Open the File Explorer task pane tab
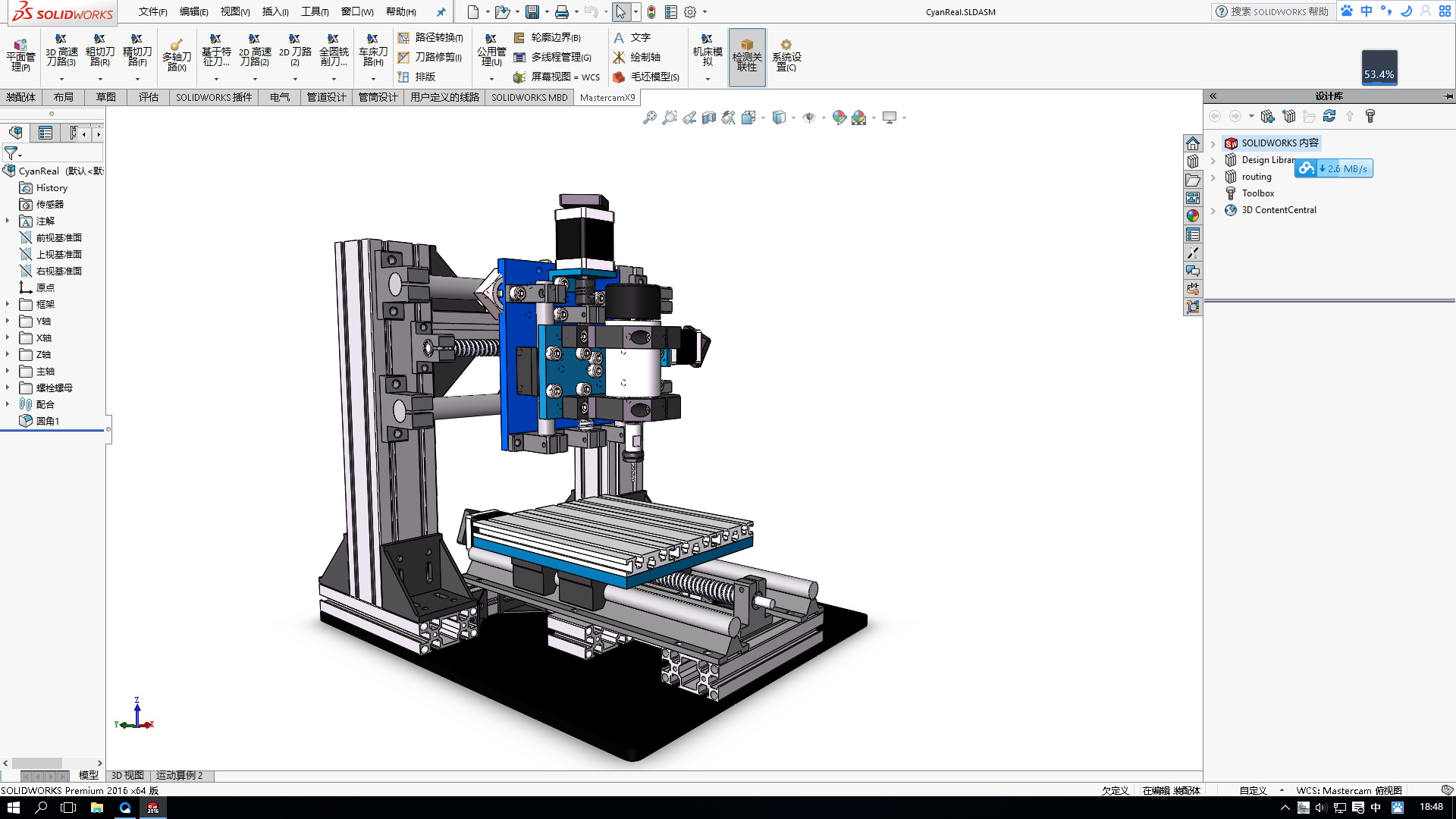 [1193, 180]
